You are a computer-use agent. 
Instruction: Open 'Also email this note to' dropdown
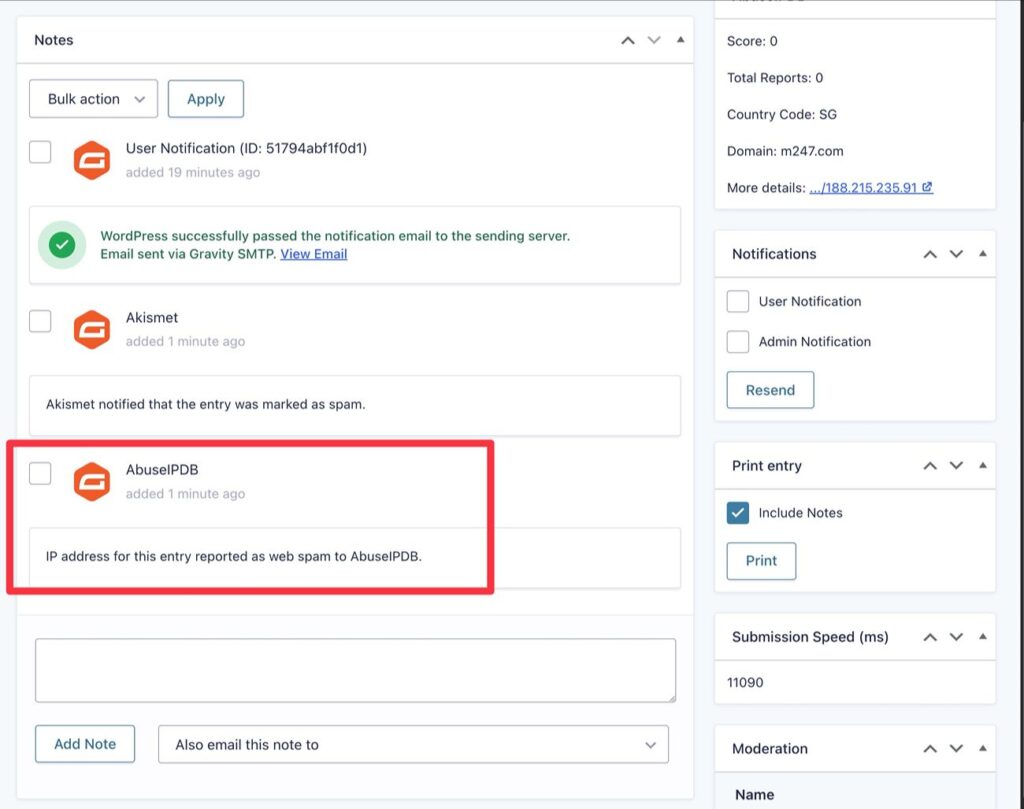tap(413, 744)
